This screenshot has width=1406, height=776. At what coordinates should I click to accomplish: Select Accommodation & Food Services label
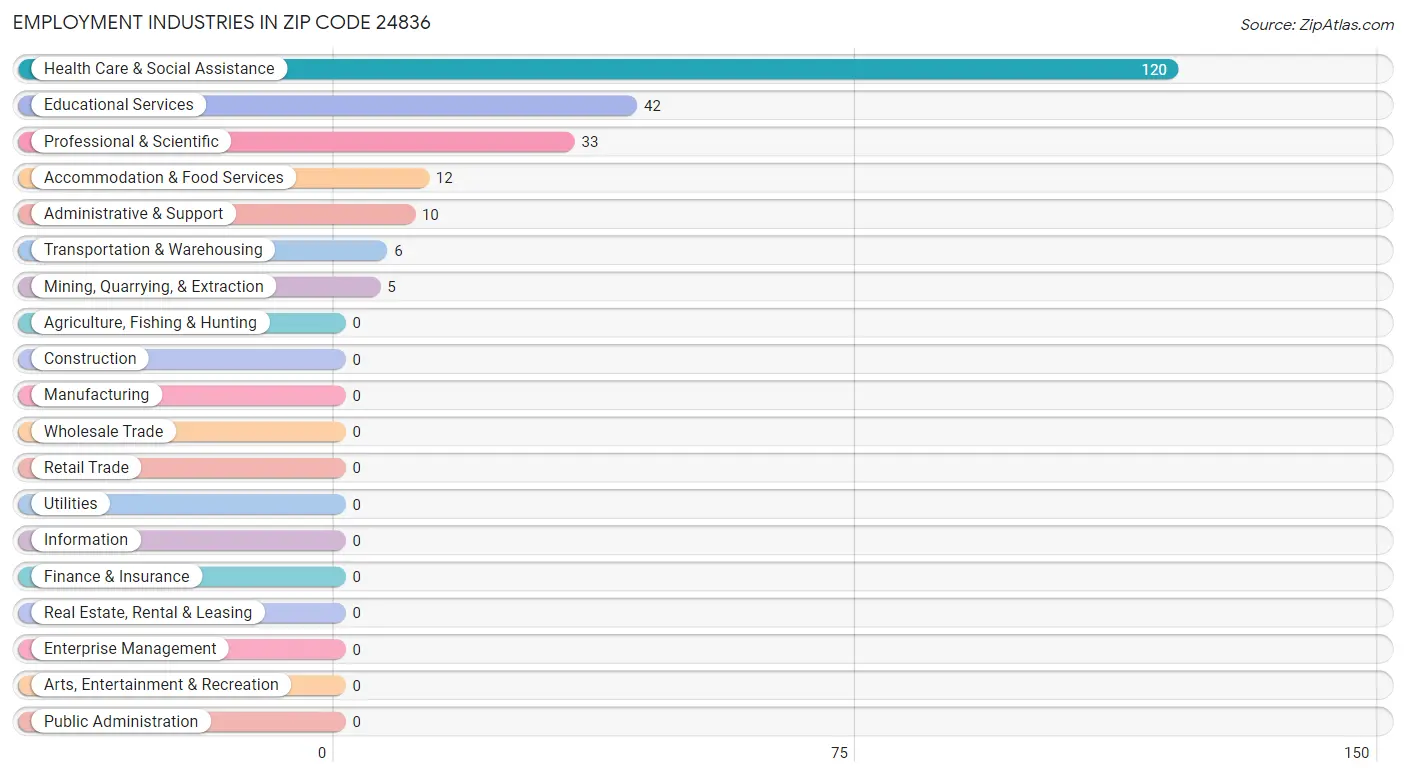pyautogui.click(x=164, y=177)
